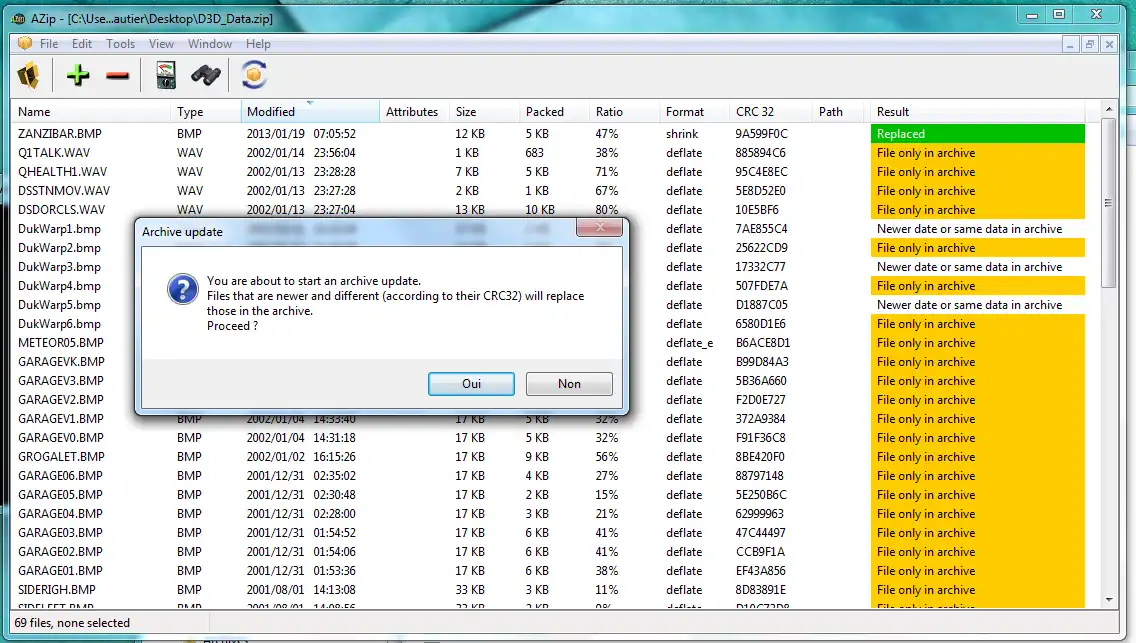Click the update archive refresh icon
Viewport: 1136px width, 643px height.
pos(255,75)
